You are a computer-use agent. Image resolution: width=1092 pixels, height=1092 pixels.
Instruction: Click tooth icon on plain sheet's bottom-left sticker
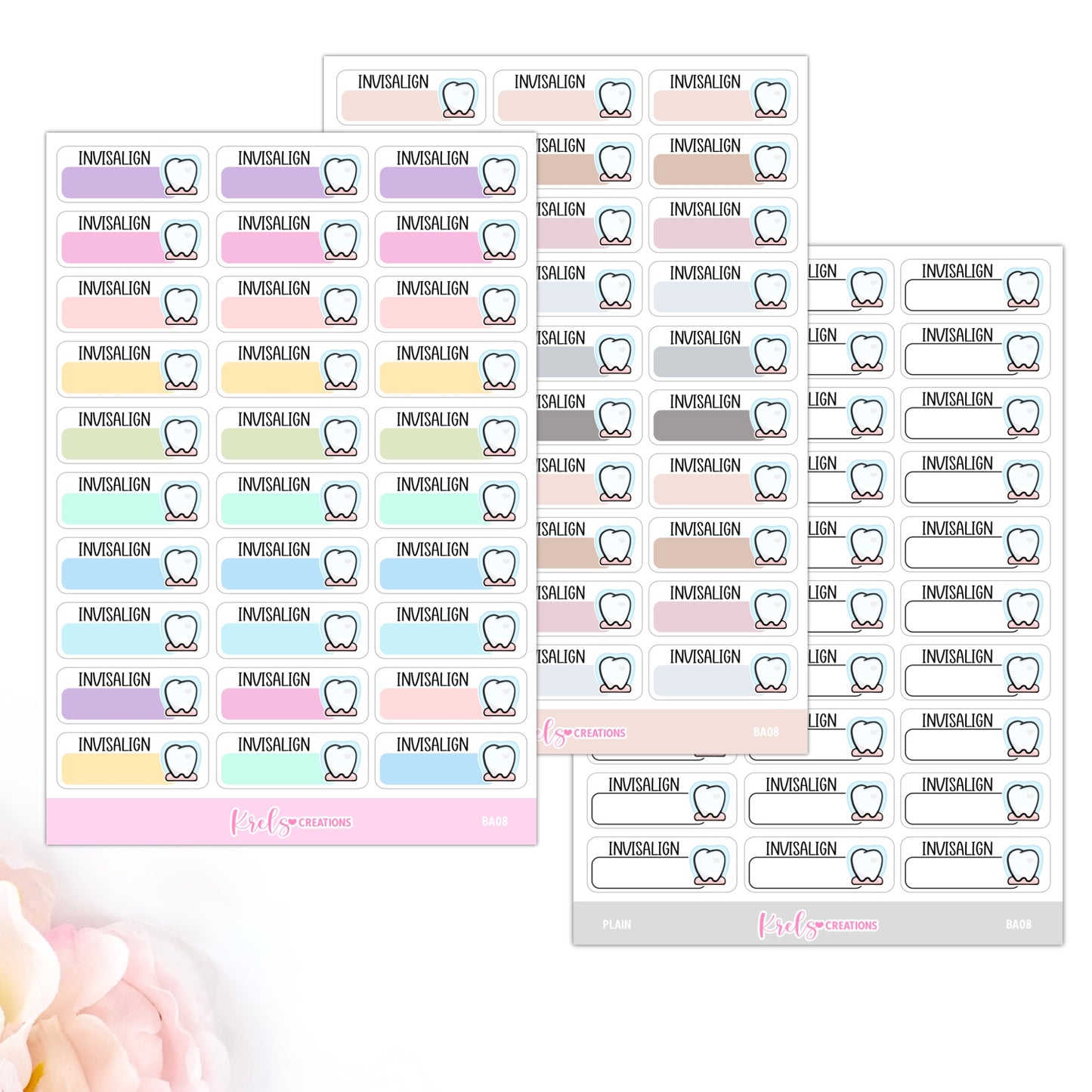pos(710,867)
